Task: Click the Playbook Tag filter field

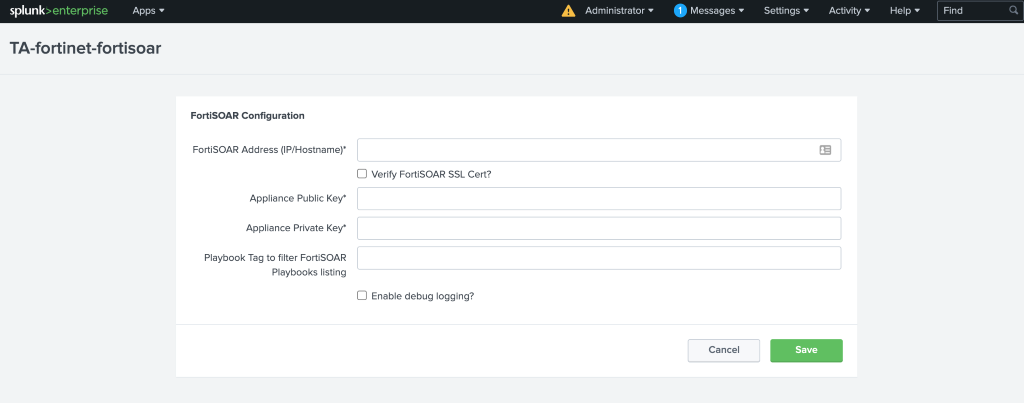Action: pyautogui.click(x=599, y=258)
